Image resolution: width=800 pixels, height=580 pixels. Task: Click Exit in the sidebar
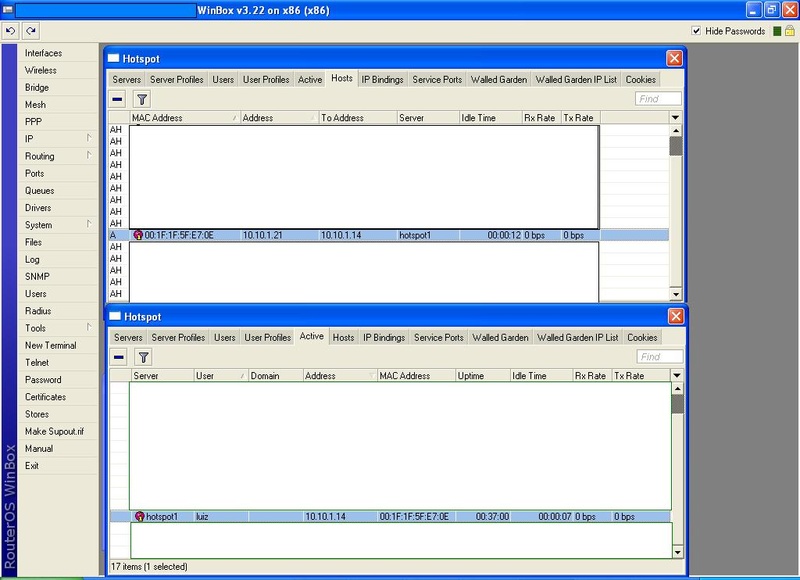(x=32, y=465)
